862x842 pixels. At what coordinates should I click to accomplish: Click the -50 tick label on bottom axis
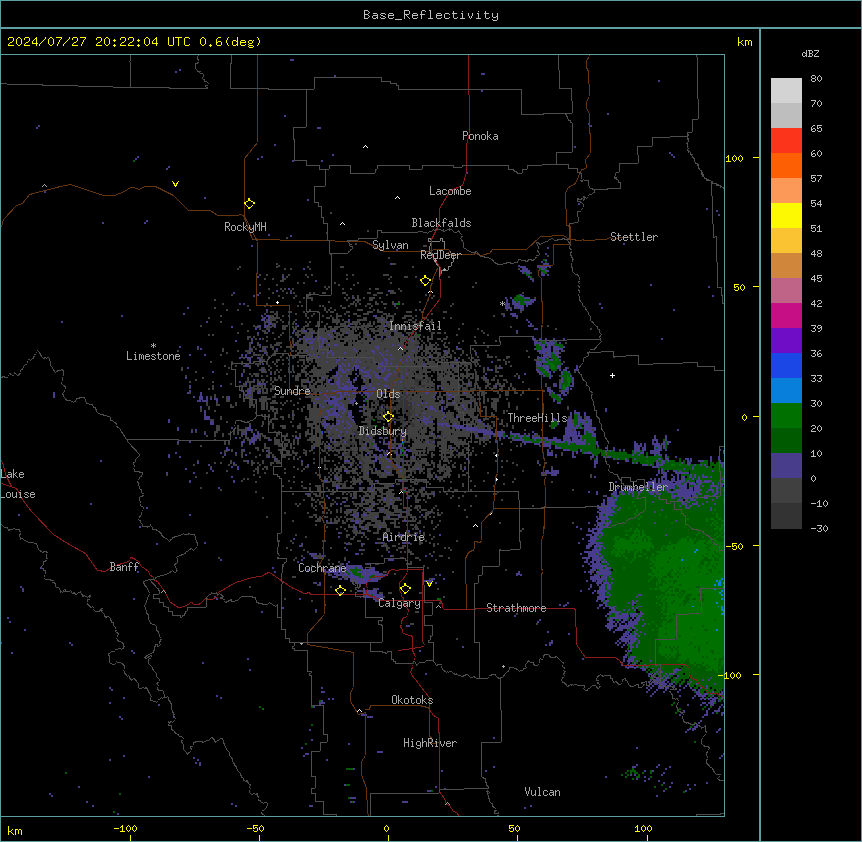(255, 828)
